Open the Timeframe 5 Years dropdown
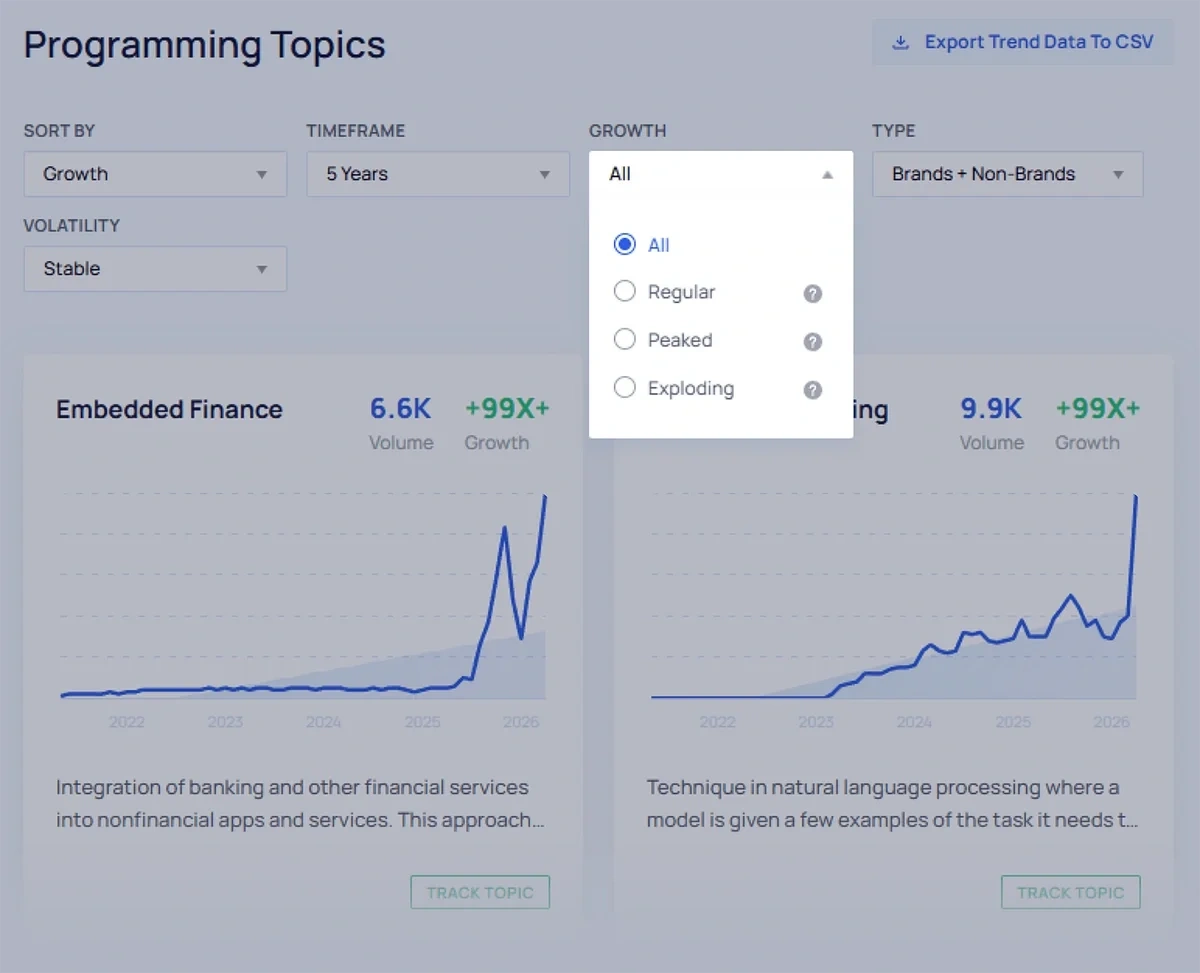 point(437,174)
